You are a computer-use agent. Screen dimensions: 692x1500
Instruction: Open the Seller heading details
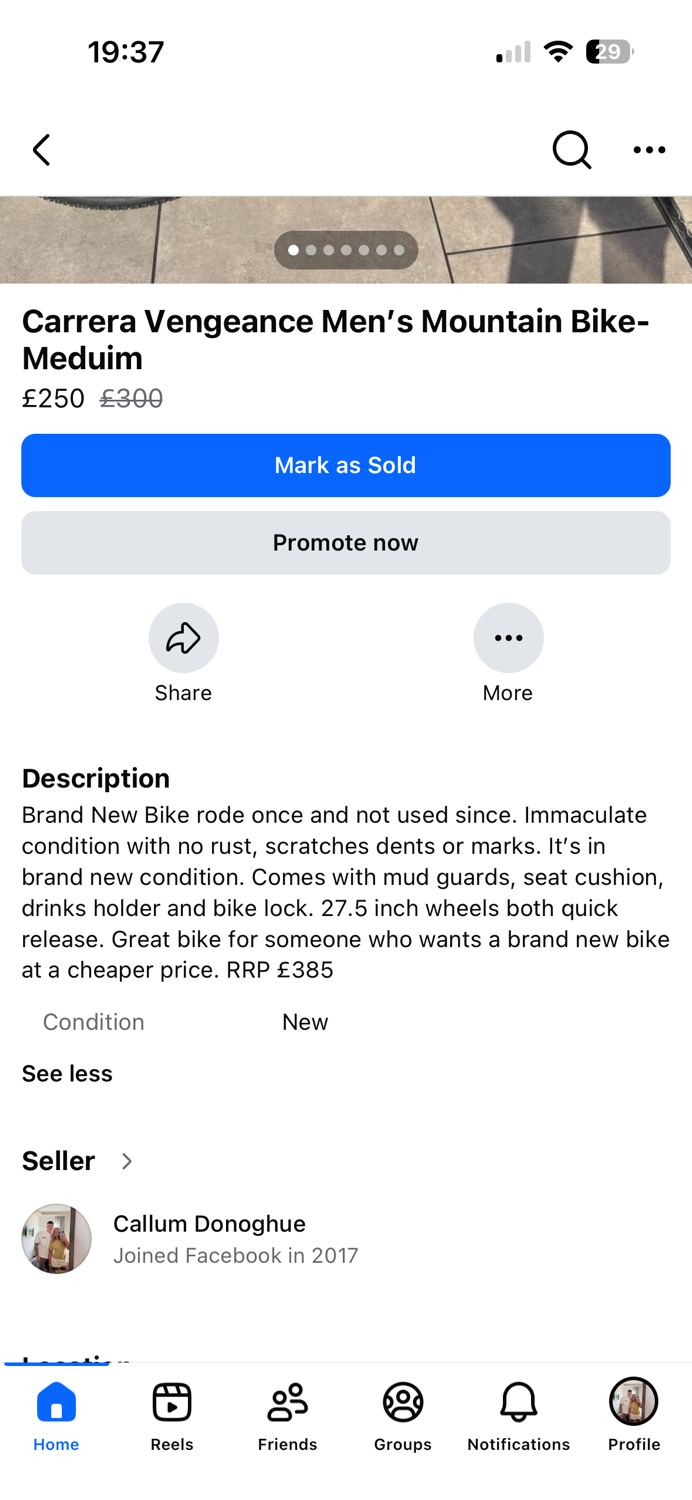pos(58,1161)
